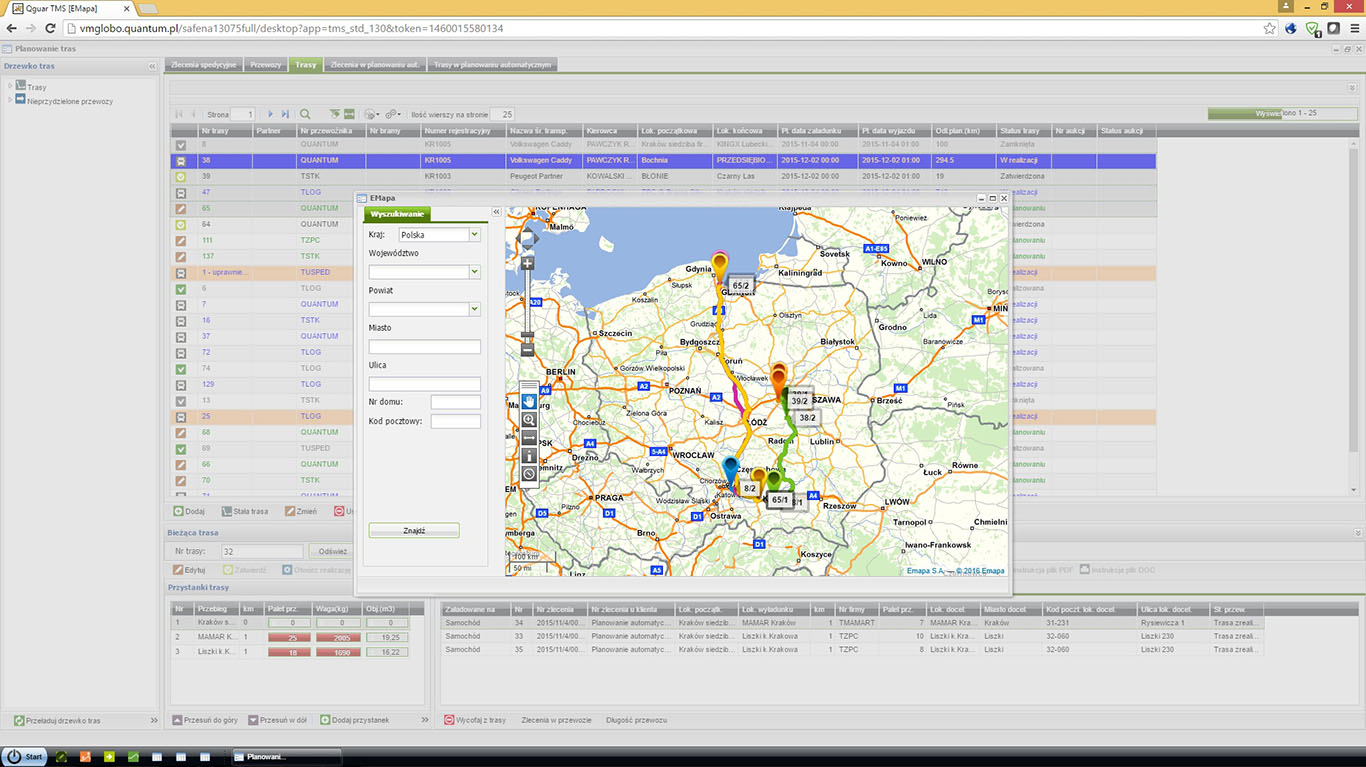Screen dimensions: 1366x767
Task: Click Dodaj add route button
Action: tap(188, 511)
